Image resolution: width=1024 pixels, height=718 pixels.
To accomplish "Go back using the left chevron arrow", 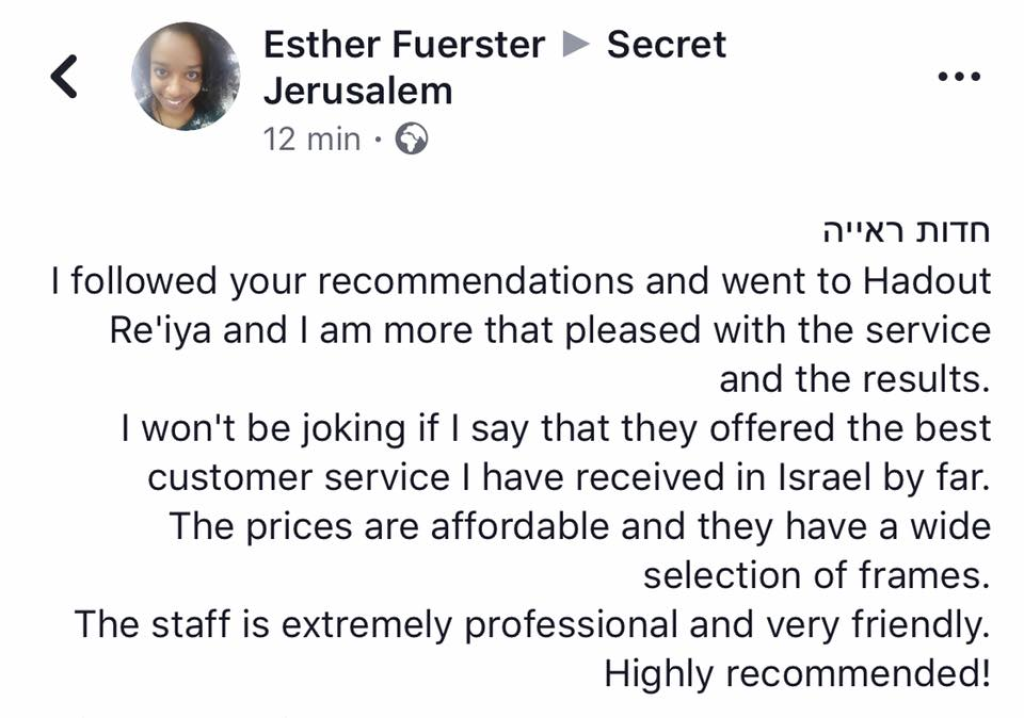I will [x=64, y=77].
